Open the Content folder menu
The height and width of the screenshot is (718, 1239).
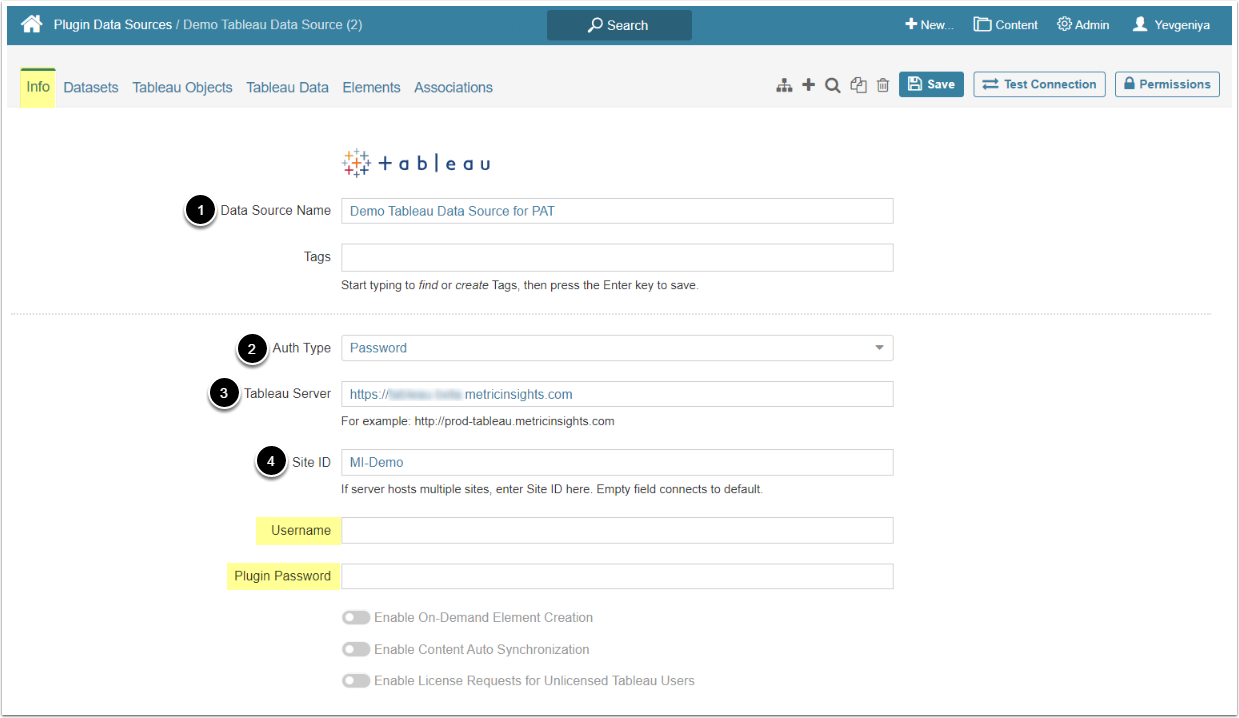point(1006,25)
